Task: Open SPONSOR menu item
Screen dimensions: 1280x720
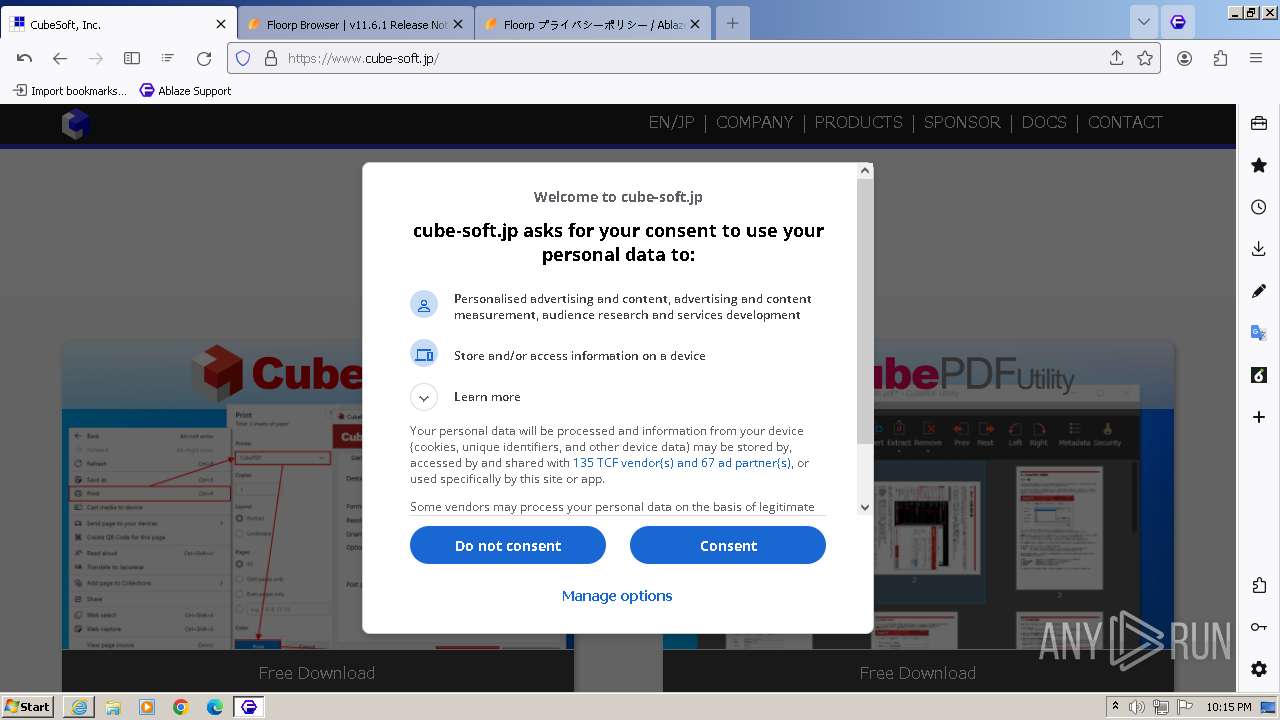Action: coord(962,122)
